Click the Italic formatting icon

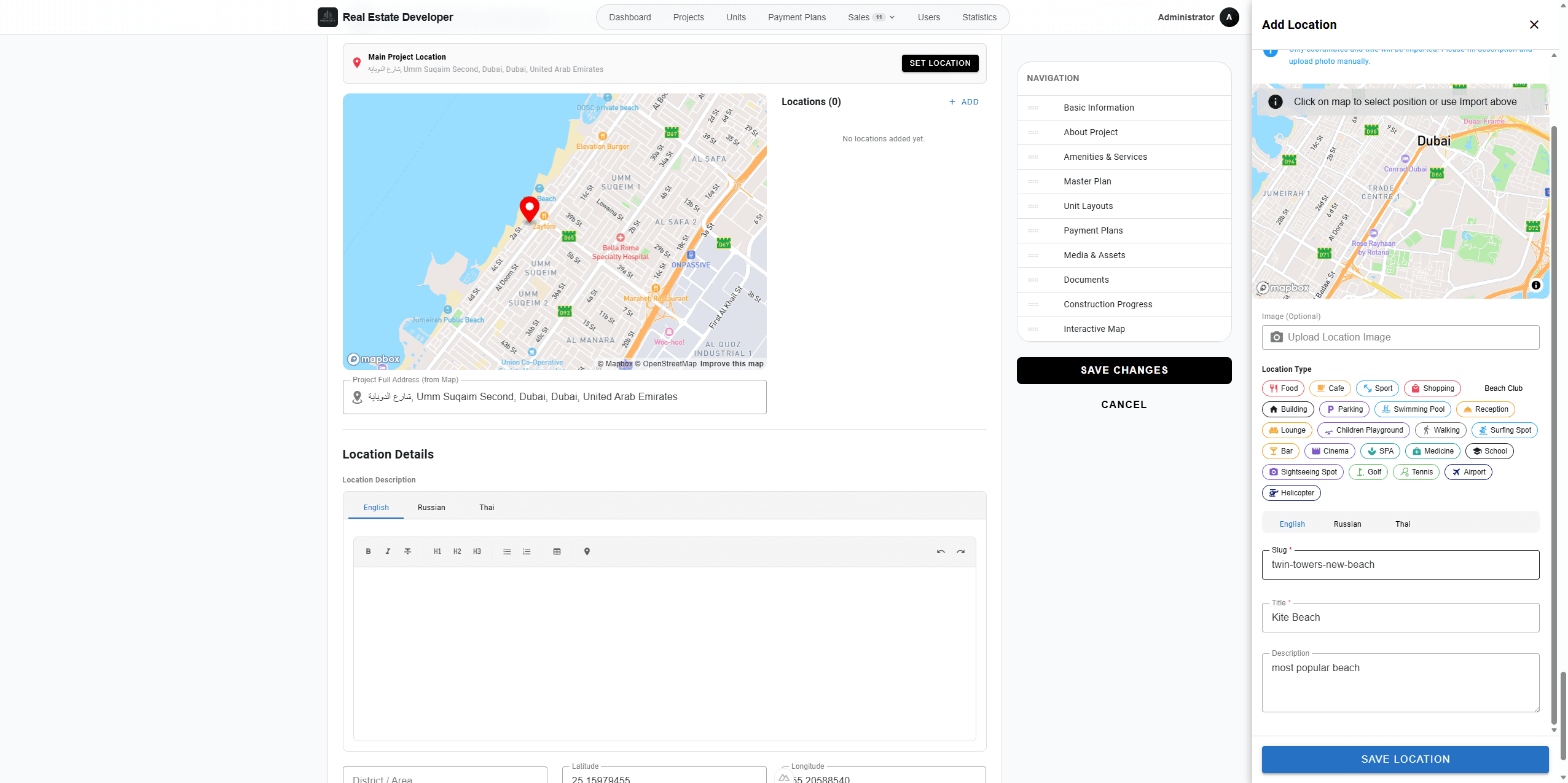(x=388, y=551)
